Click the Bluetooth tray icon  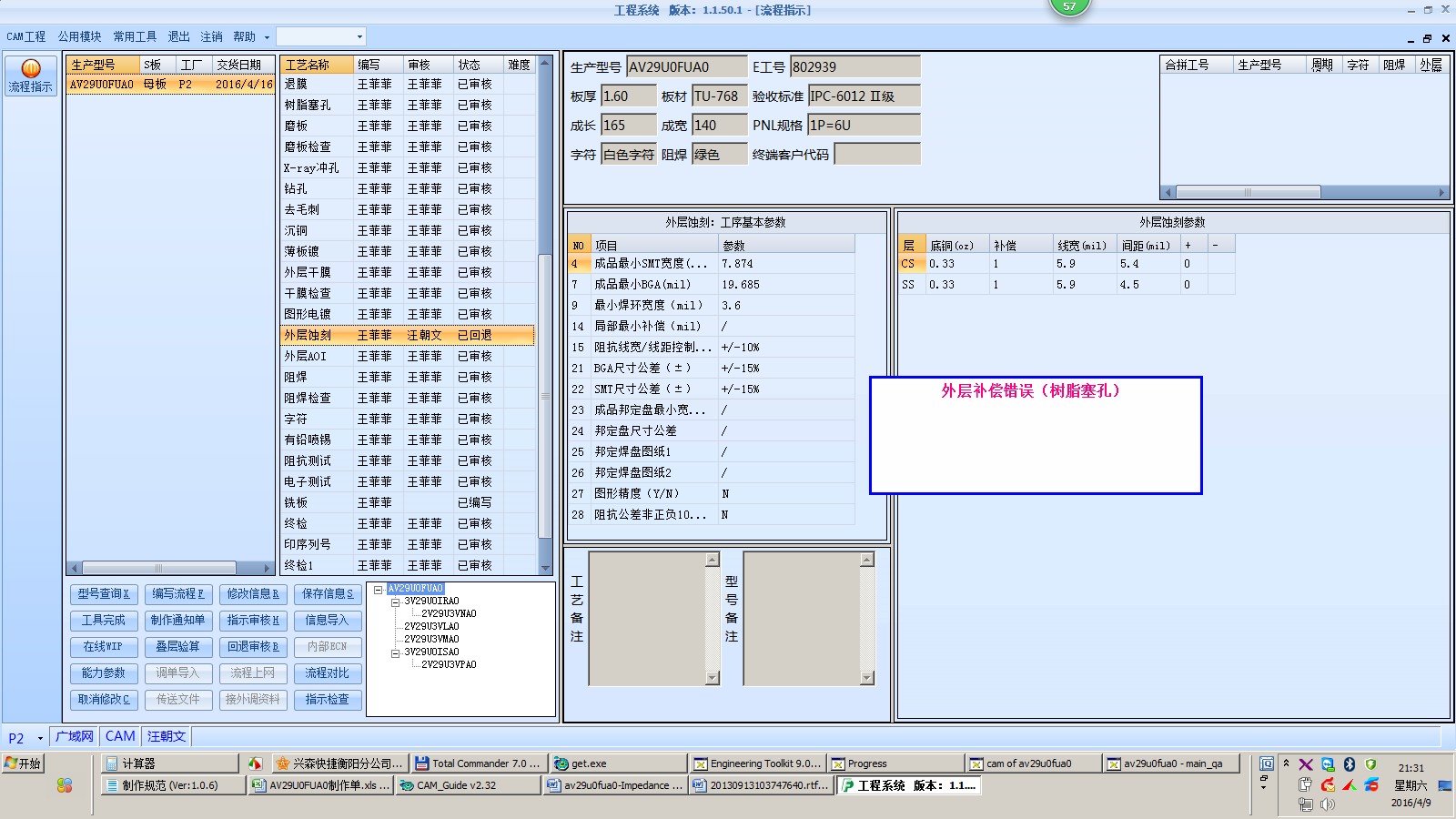tap(1350, 764)
